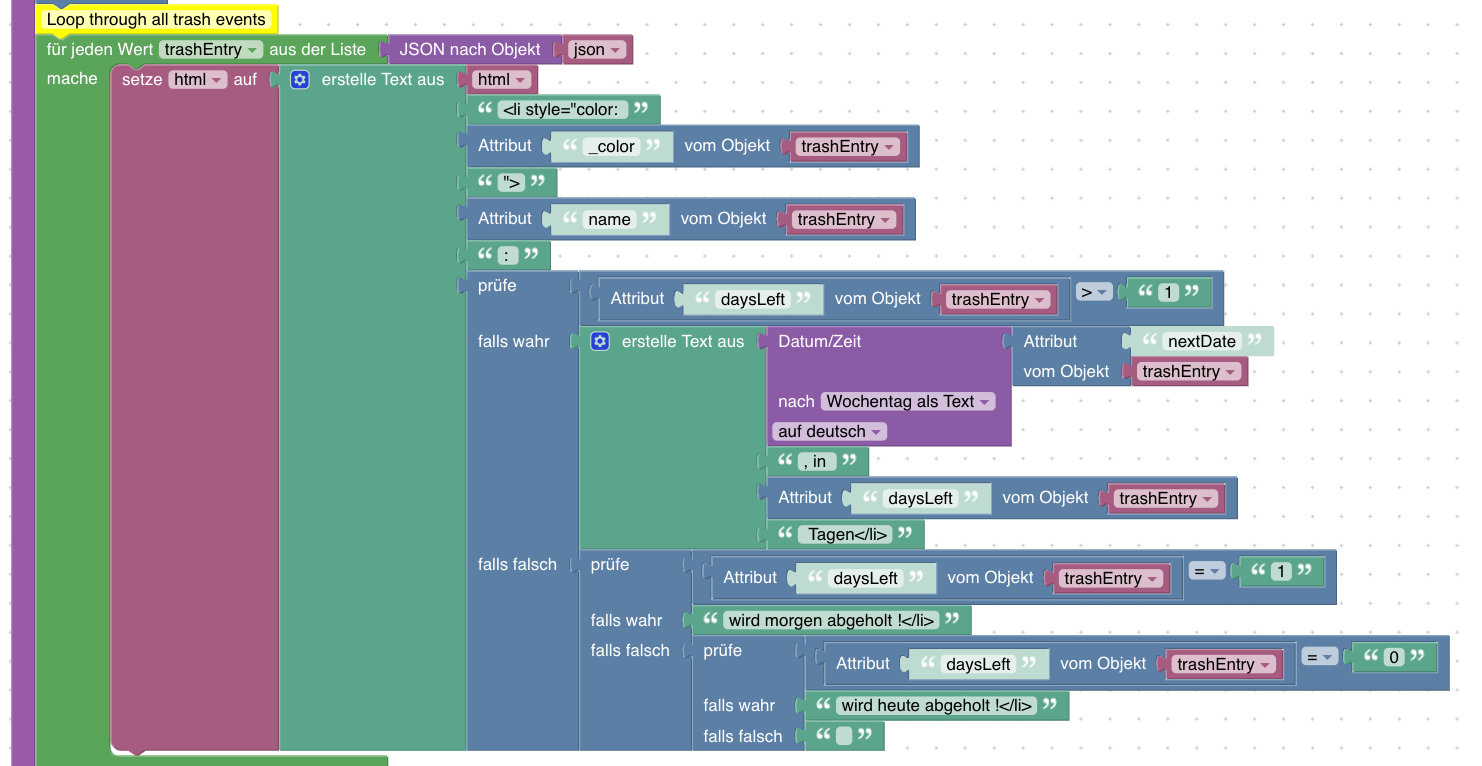Edit the '">' text field

512,183
